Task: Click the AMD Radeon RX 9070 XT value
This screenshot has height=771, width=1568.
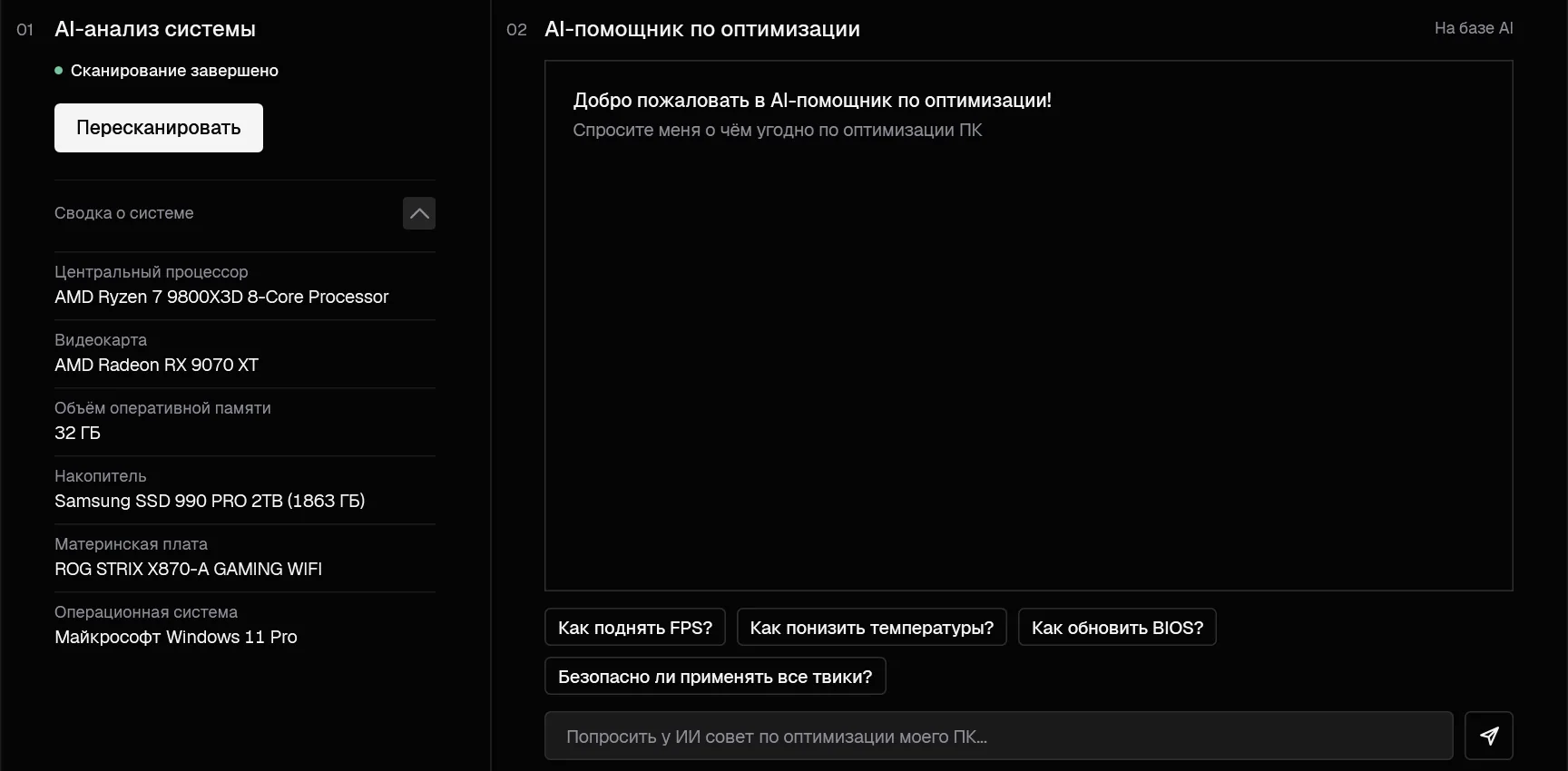Action: click(x=157, y=365)
